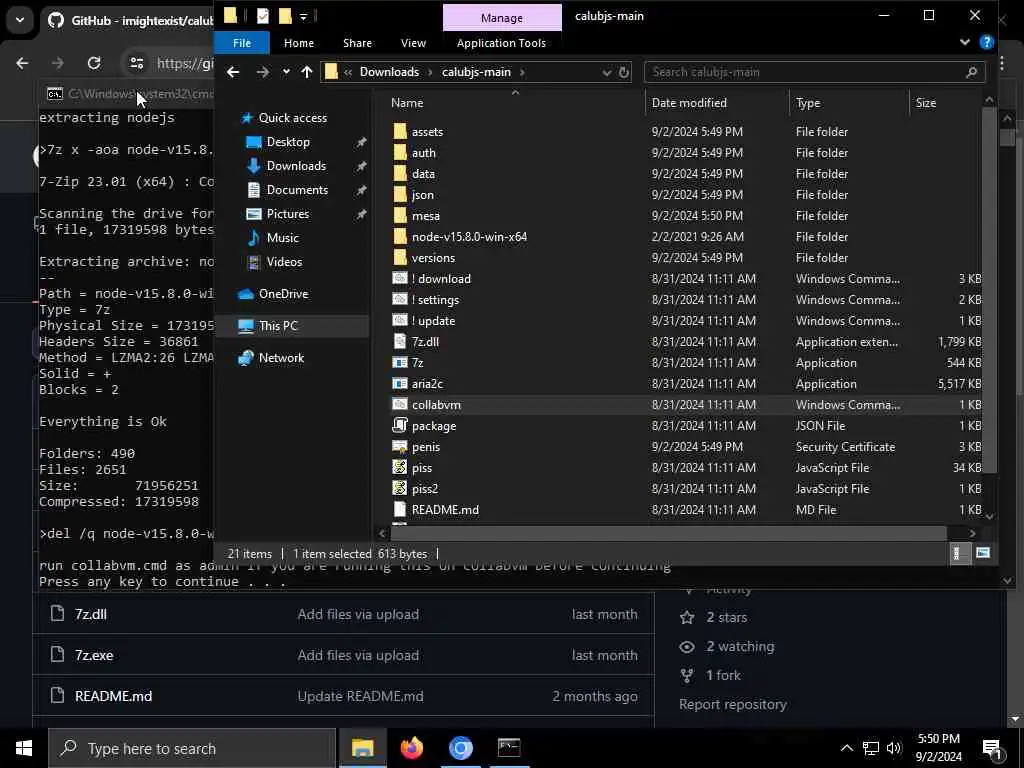Click the Search calubjs-main field
The image size is (1024, 768).
point(814,72)
